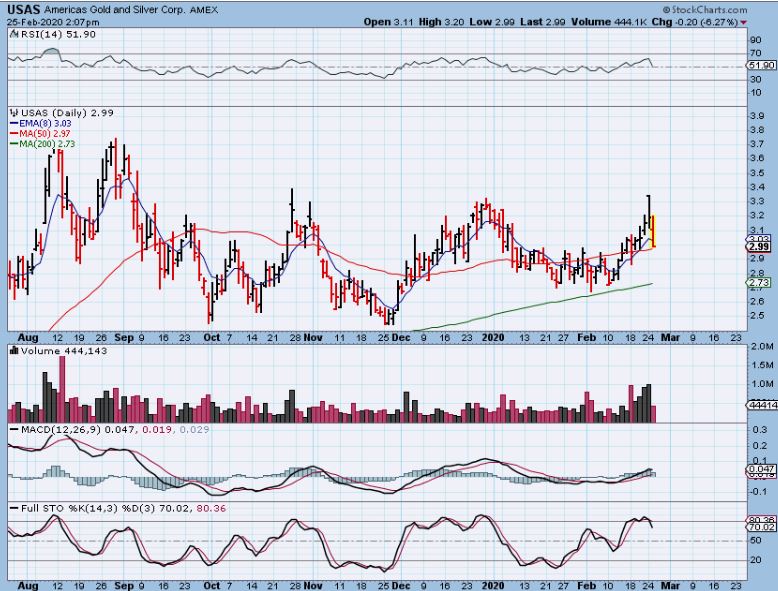Click the RSI(14) 51.90 indicator label
The image size is (778, 591).
tap(58, 34)
